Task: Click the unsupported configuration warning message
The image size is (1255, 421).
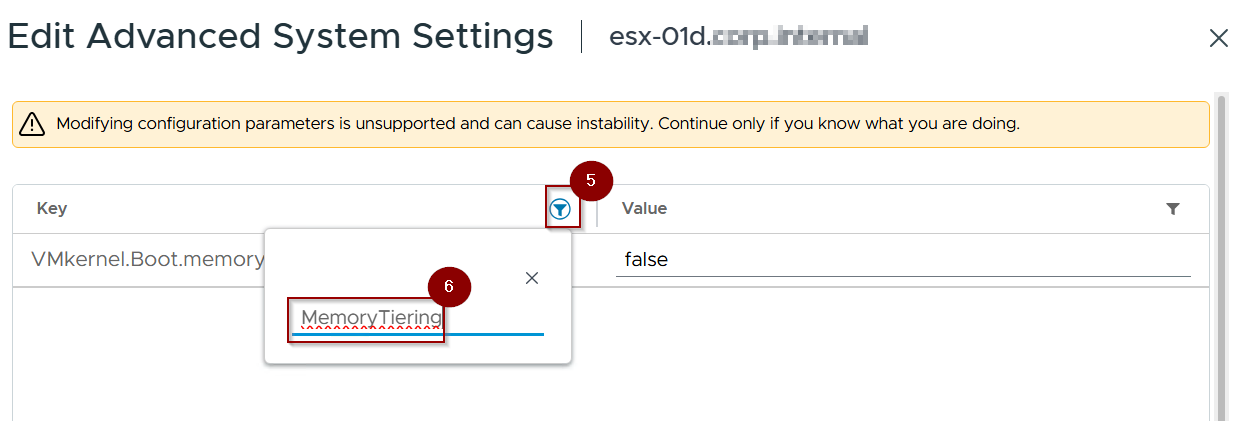Action: 538,124
